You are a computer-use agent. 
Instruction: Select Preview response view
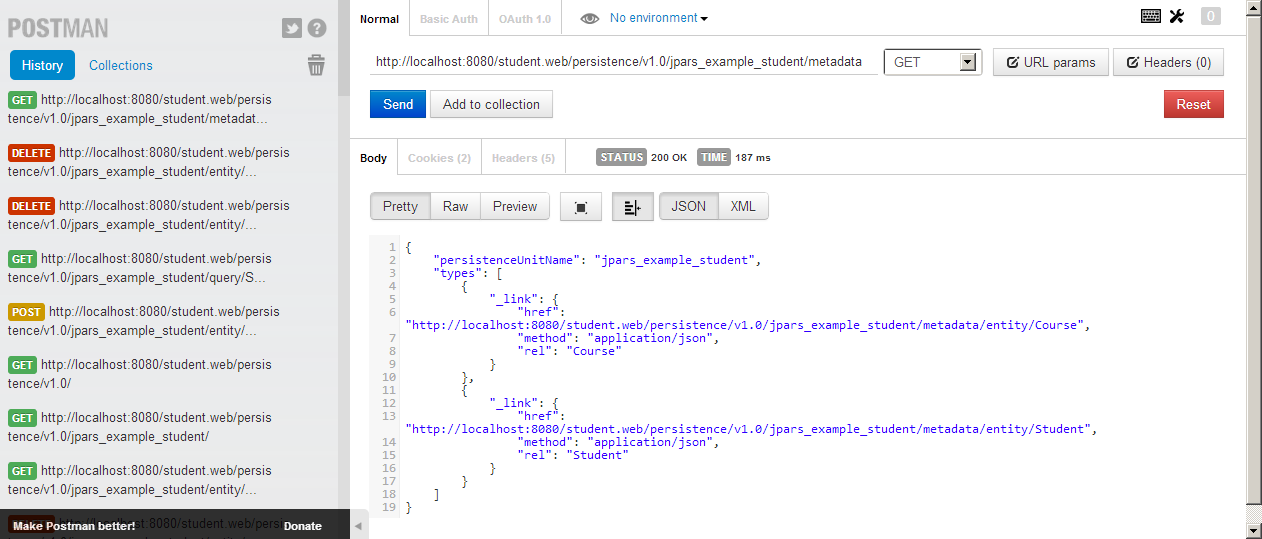pos(515,206)
